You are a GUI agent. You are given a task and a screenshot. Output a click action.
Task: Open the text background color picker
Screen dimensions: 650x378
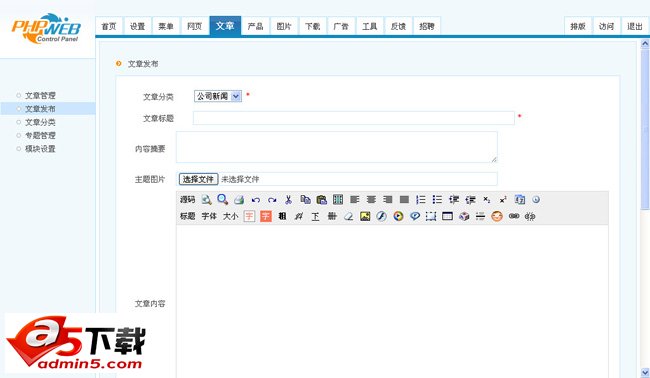pyautogui.click(x=266, y=216)
